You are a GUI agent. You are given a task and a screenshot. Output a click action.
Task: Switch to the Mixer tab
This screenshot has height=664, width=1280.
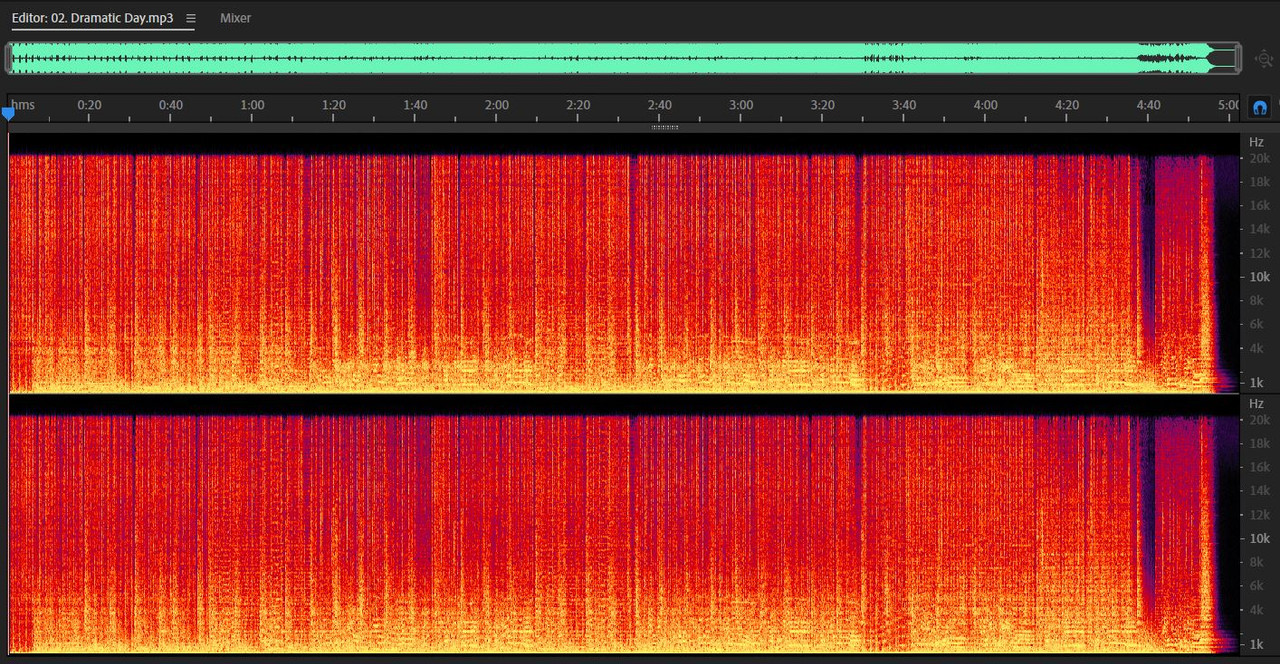[x=235, y=18]
